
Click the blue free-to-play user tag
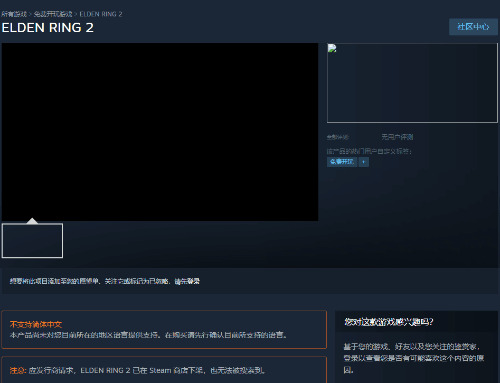pyautogui.click(x=342, y=162)
